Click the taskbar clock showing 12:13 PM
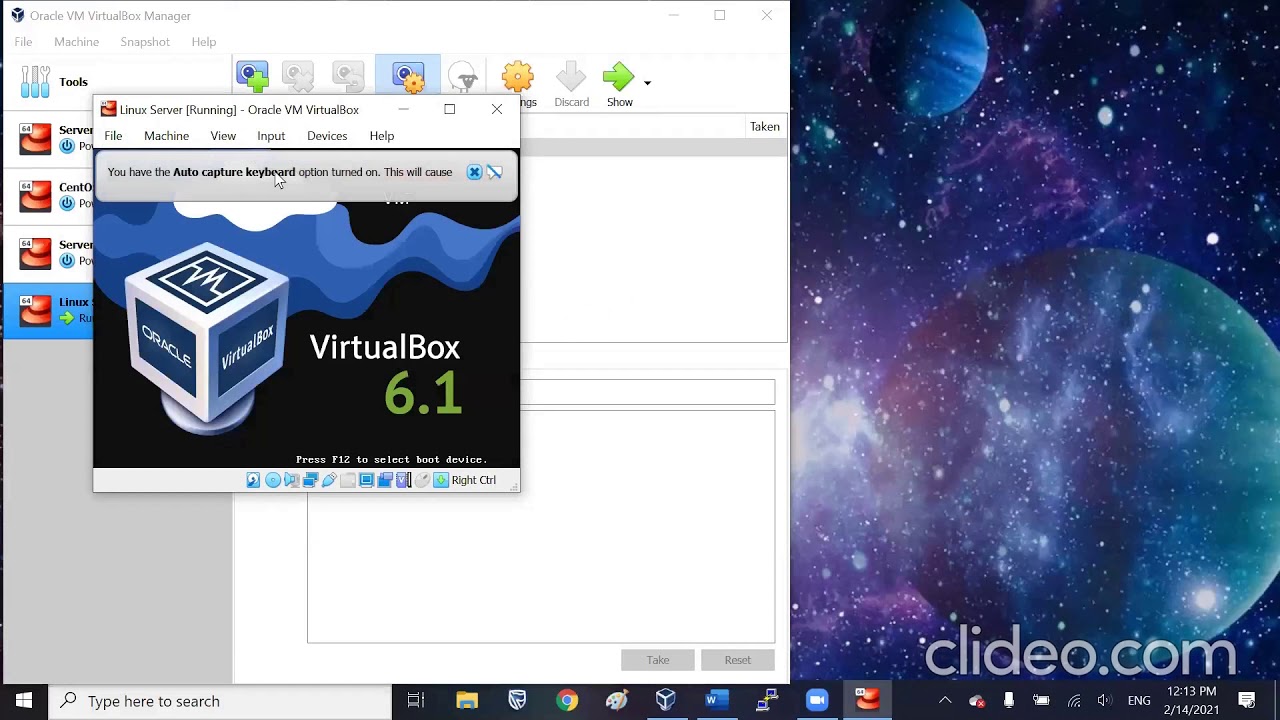The image size is (1280, 720). tap(1191, 701)
